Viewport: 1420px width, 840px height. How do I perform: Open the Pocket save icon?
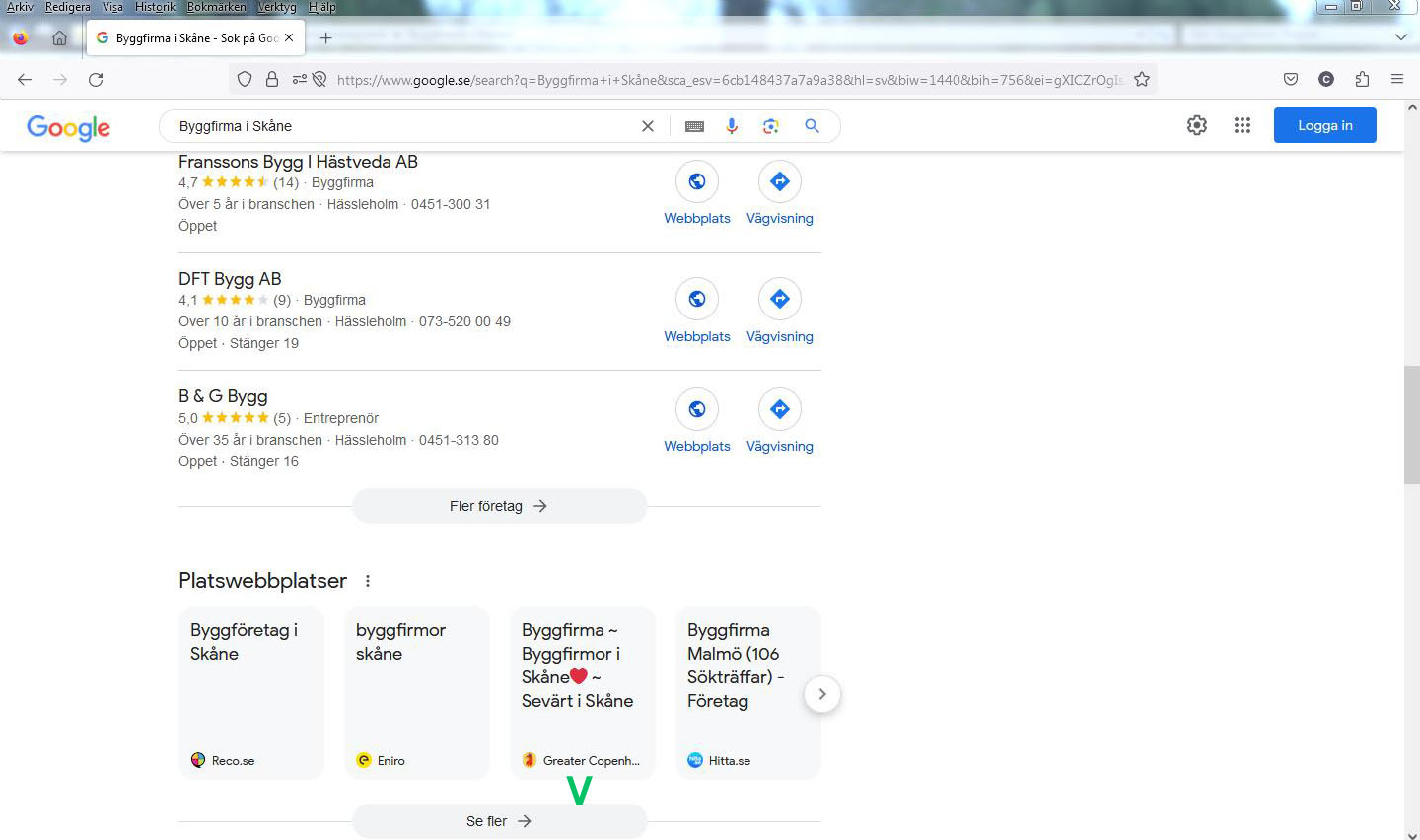(1291, 80)
